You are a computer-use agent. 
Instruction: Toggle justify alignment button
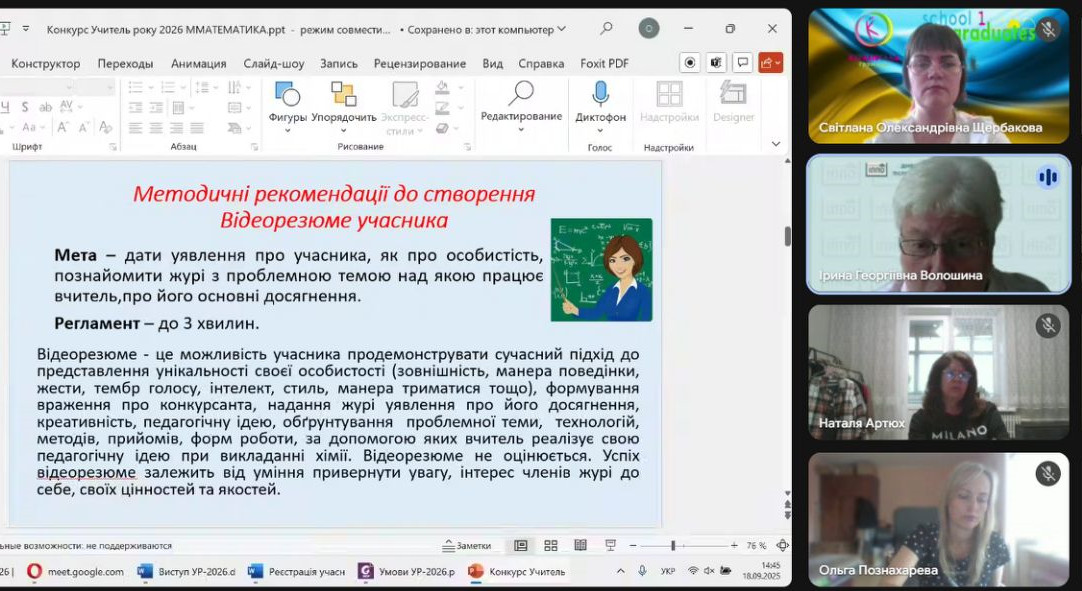pos(197,128)
